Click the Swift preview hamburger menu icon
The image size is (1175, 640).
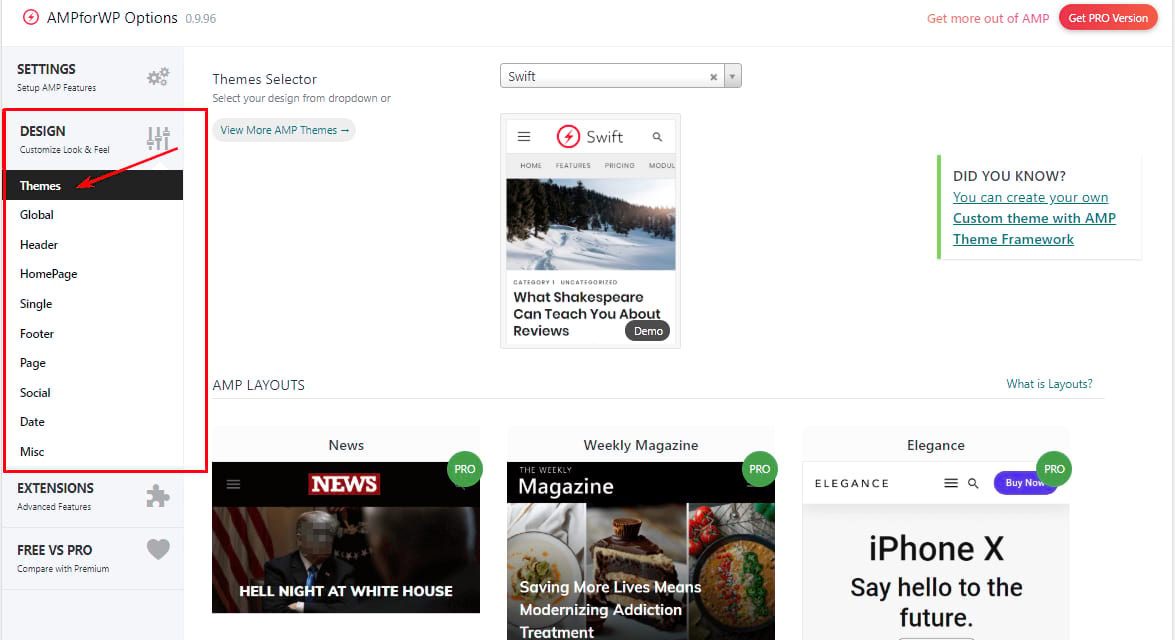tap(524, 136)
